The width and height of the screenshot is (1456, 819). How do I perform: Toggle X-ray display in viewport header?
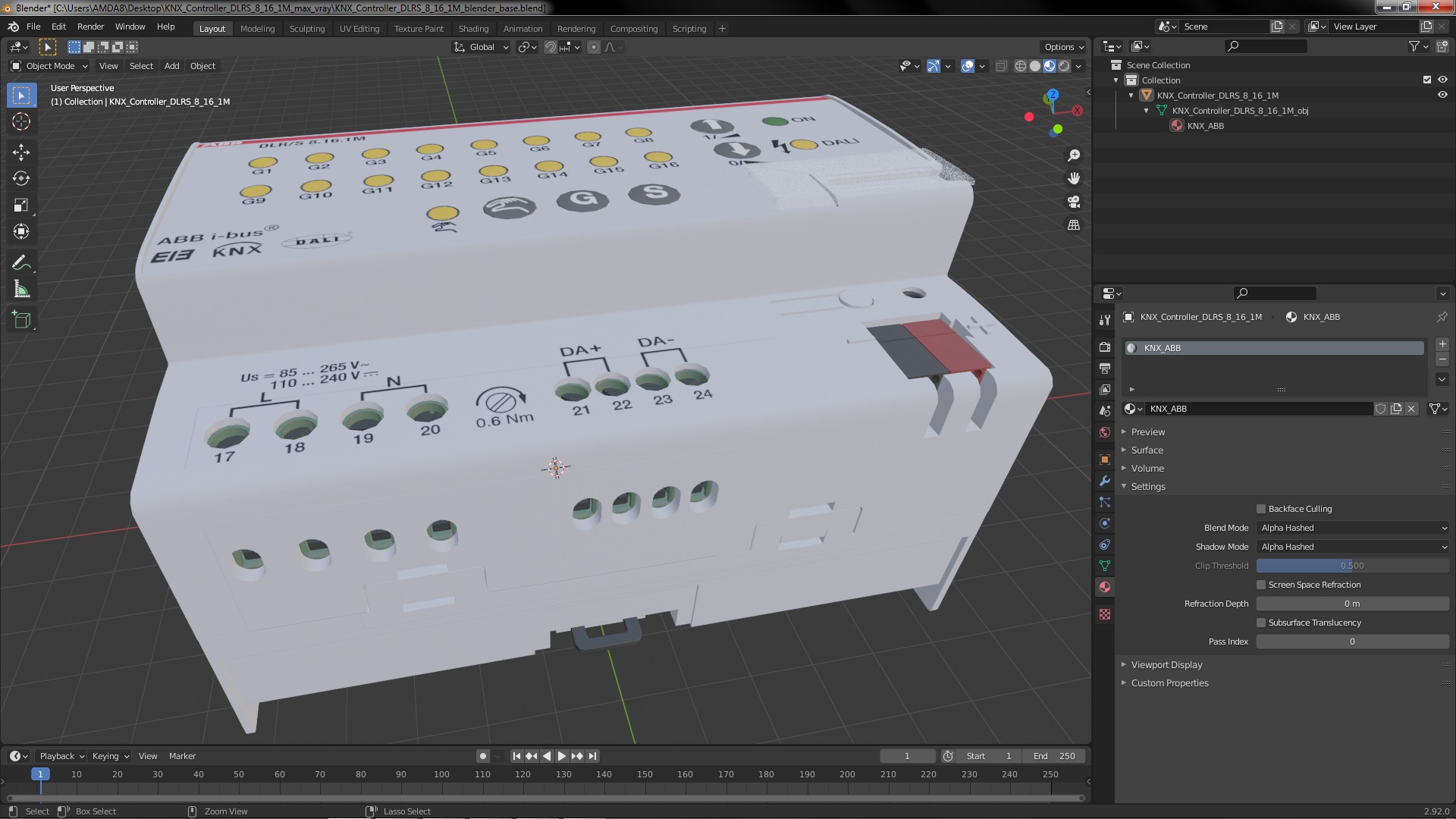(1001, 66)
